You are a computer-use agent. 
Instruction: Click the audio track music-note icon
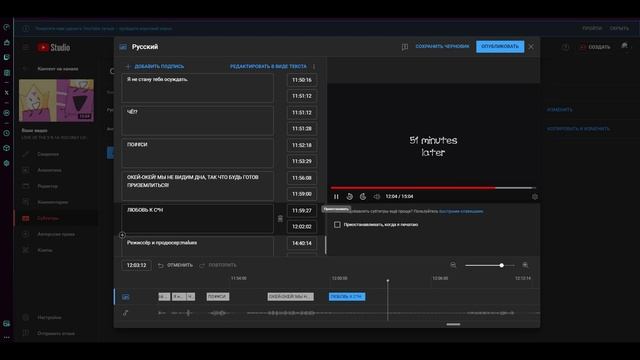click(x=125, y=313)
